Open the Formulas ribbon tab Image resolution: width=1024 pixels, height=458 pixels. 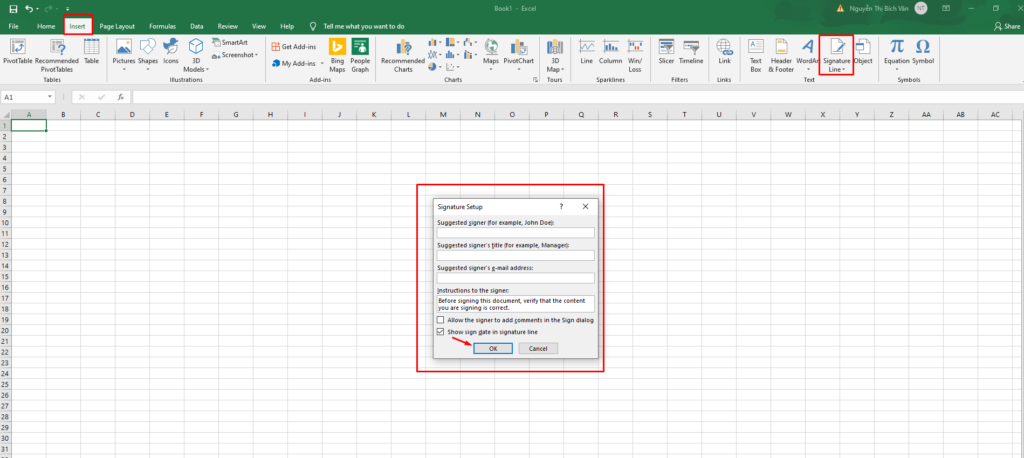coord(161,24)
